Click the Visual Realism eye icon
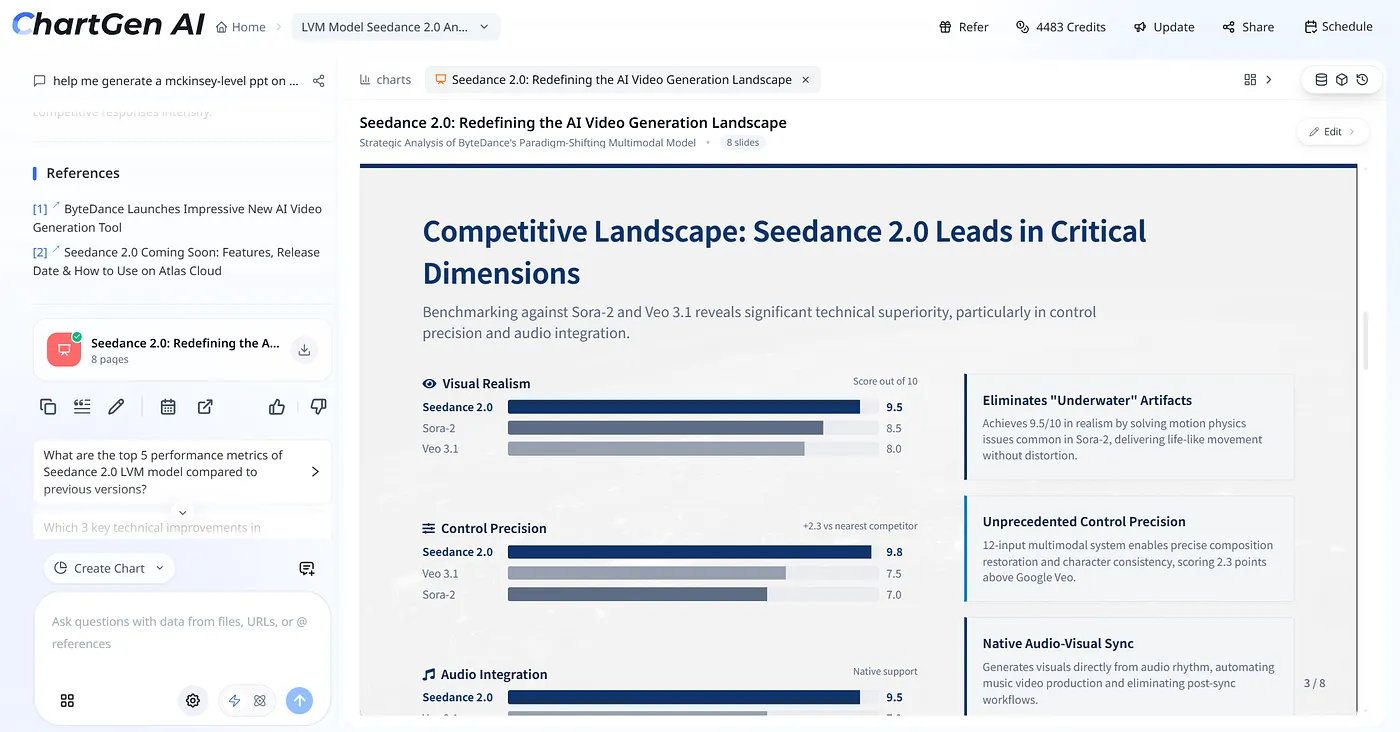Screen dimensions: 1400x732 click(x=430, y=384)
